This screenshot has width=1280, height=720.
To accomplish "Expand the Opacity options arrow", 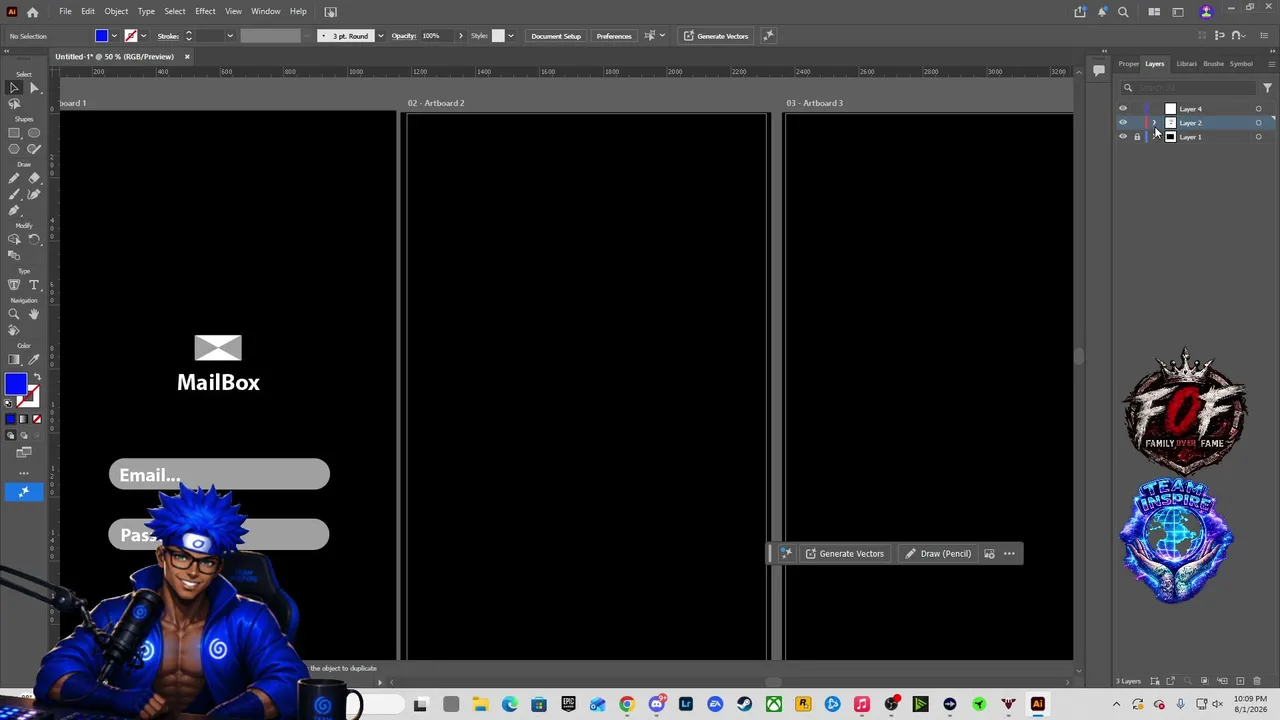I will 460,36.
